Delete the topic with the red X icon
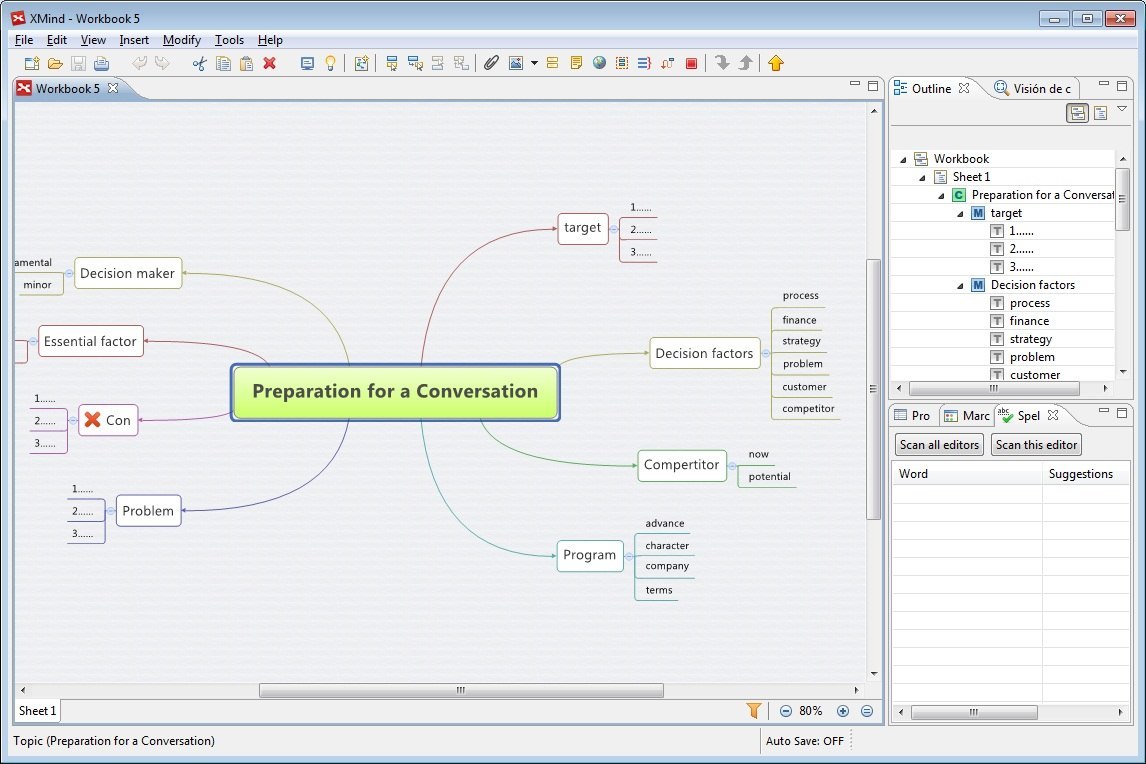Image resolution: width=1146 pixels, height=764 pixels. [268, 63]
